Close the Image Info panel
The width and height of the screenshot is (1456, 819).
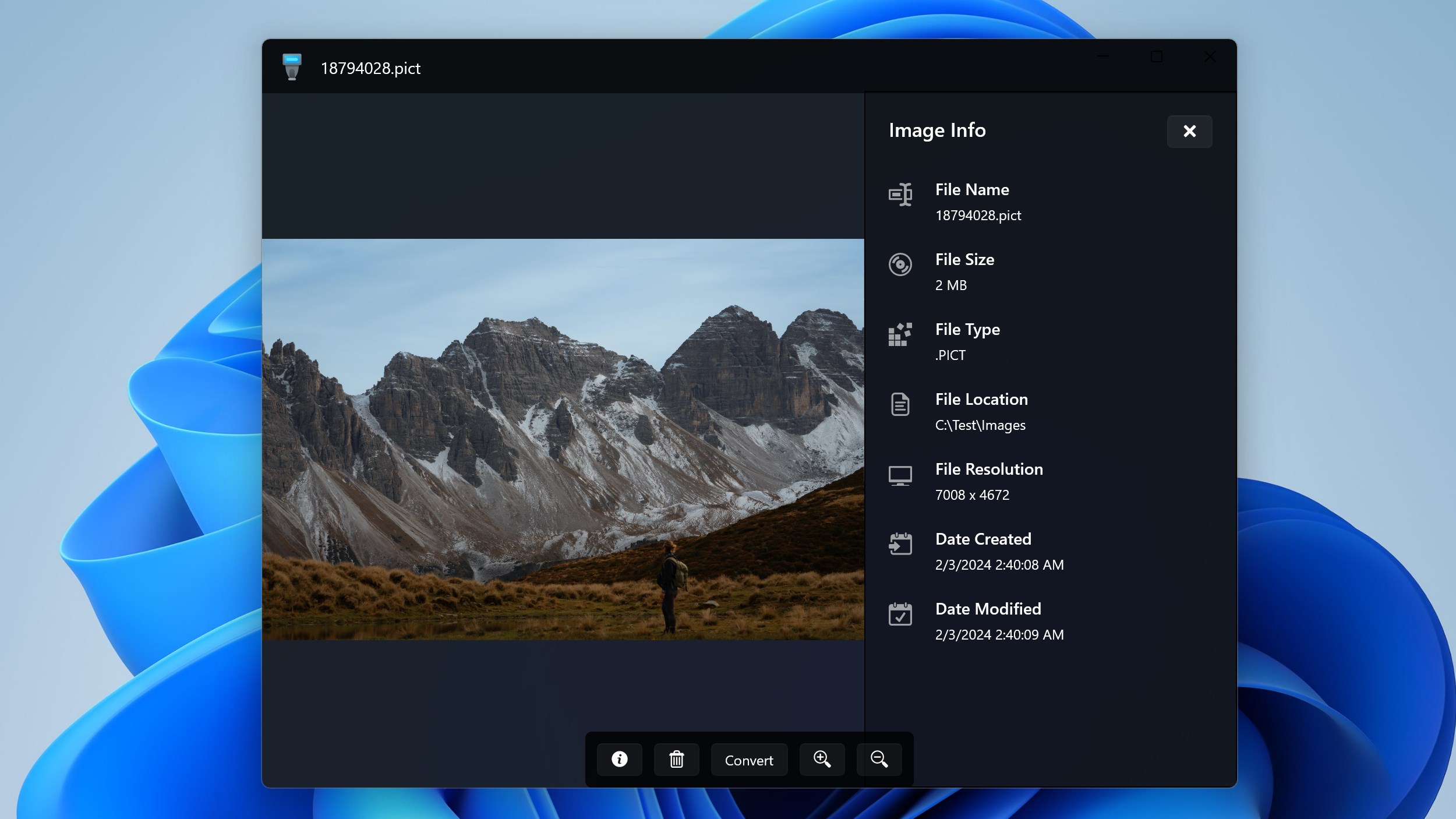tap(1189, 131)
